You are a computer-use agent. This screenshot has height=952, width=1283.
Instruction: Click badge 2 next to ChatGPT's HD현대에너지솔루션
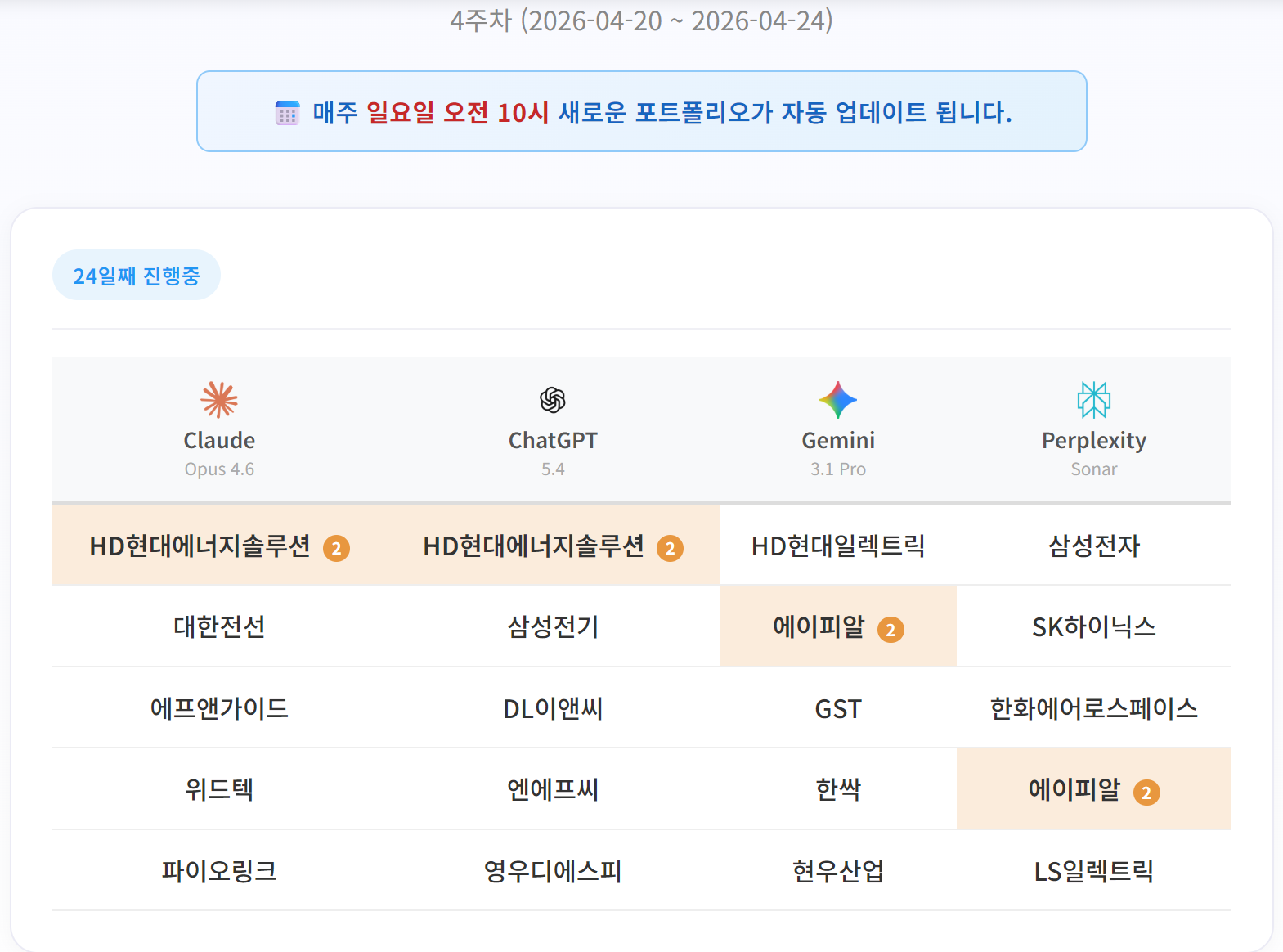[670, 548]
